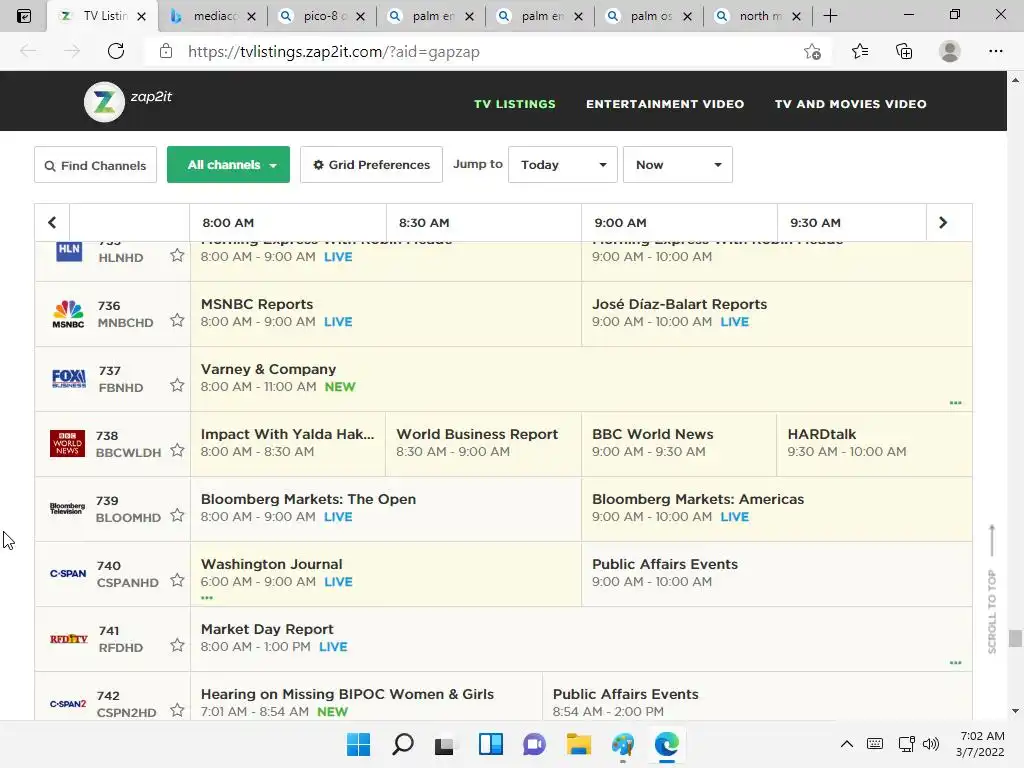Open the All channels dropdown
The image size is (1024, 768).
228,165
